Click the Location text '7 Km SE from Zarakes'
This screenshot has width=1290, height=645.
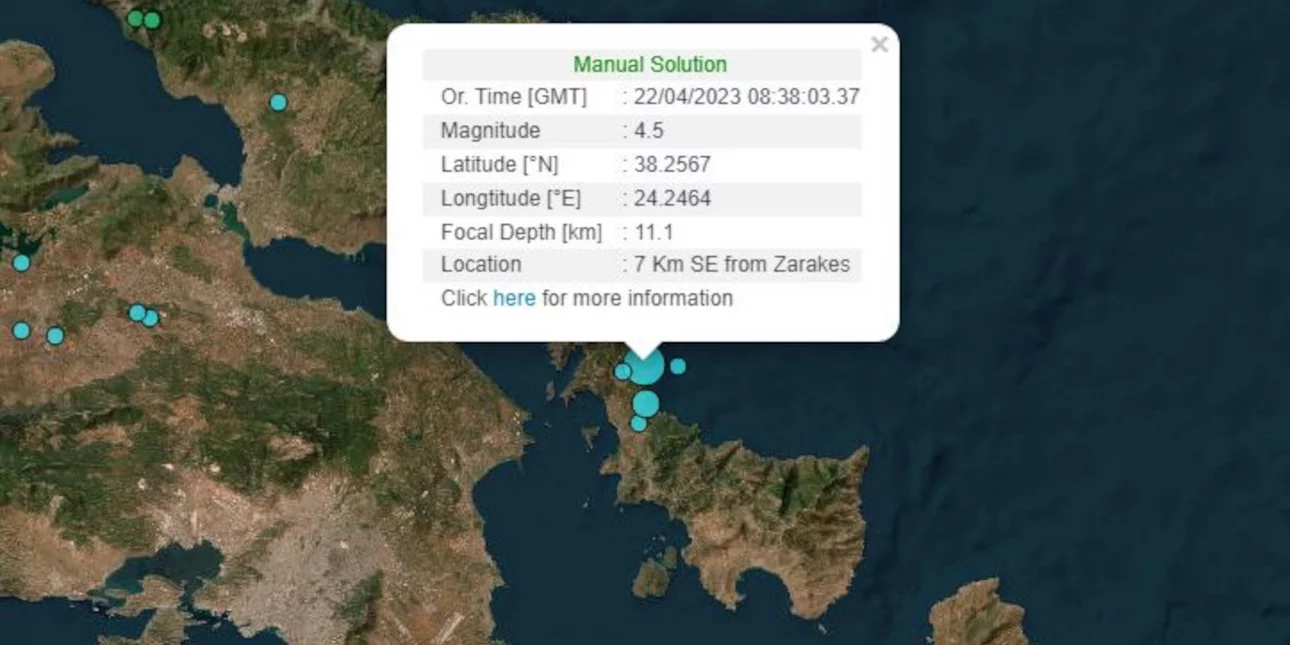(741, 265)
